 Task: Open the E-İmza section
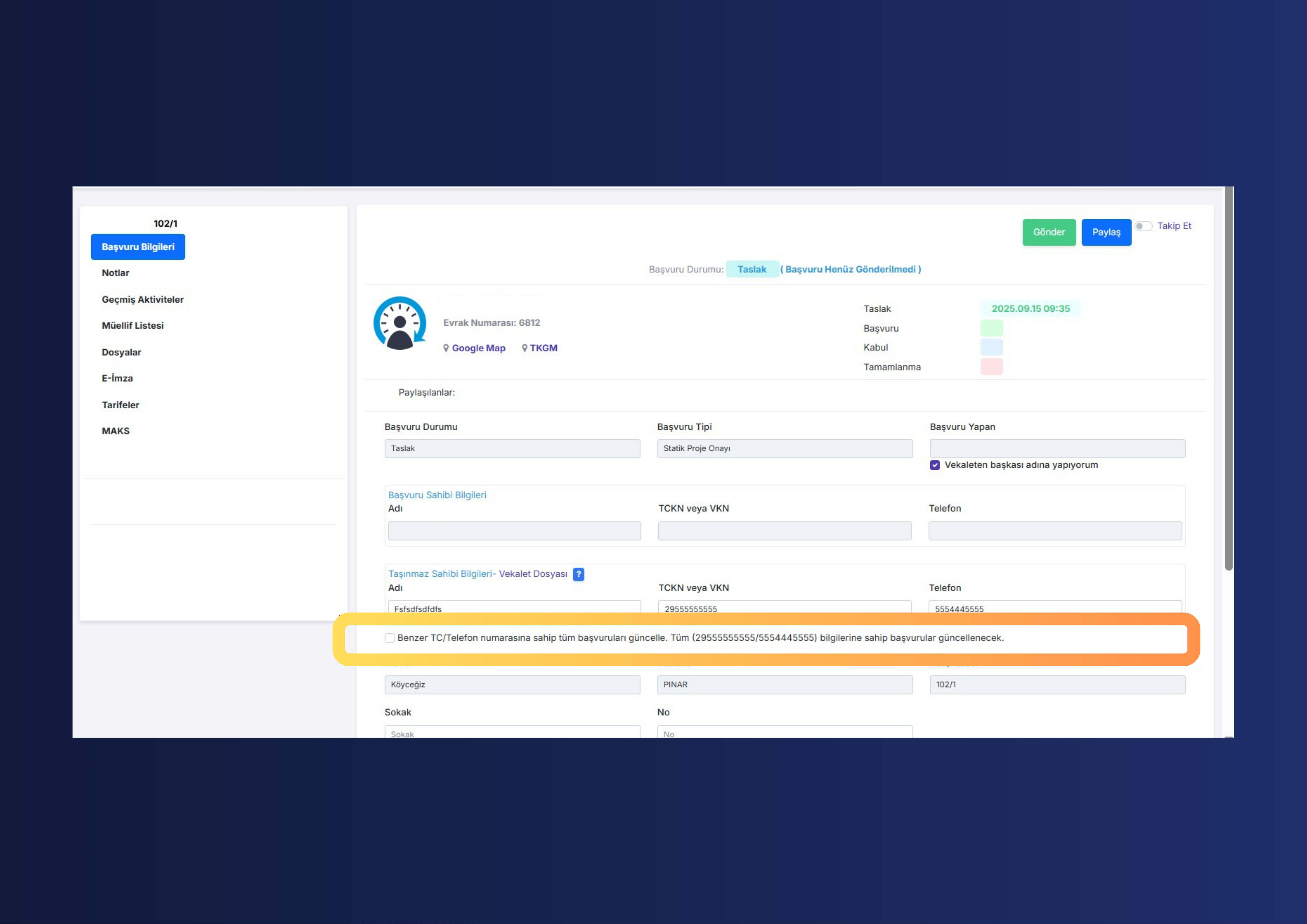pyautogui.click(x=117, y=379)
